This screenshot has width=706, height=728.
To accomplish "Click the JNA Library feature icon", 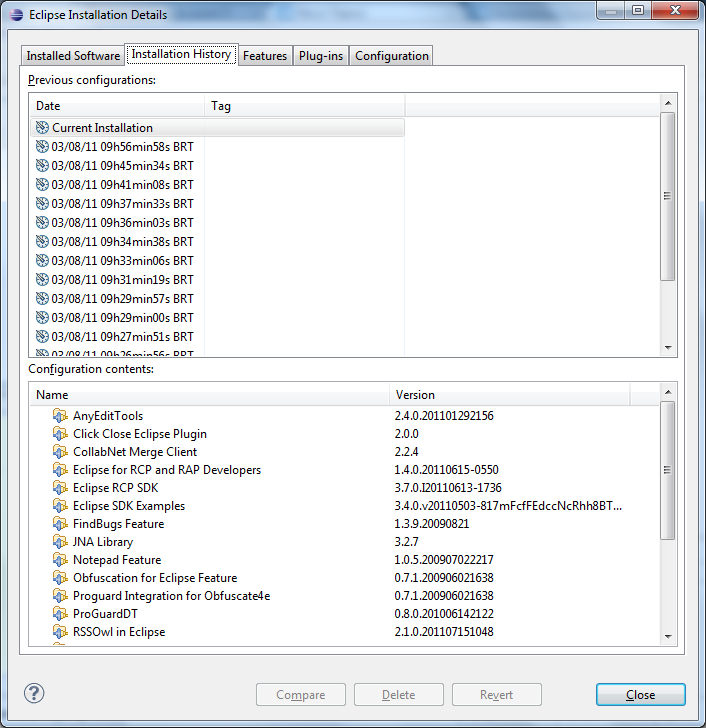I will 60,542.
